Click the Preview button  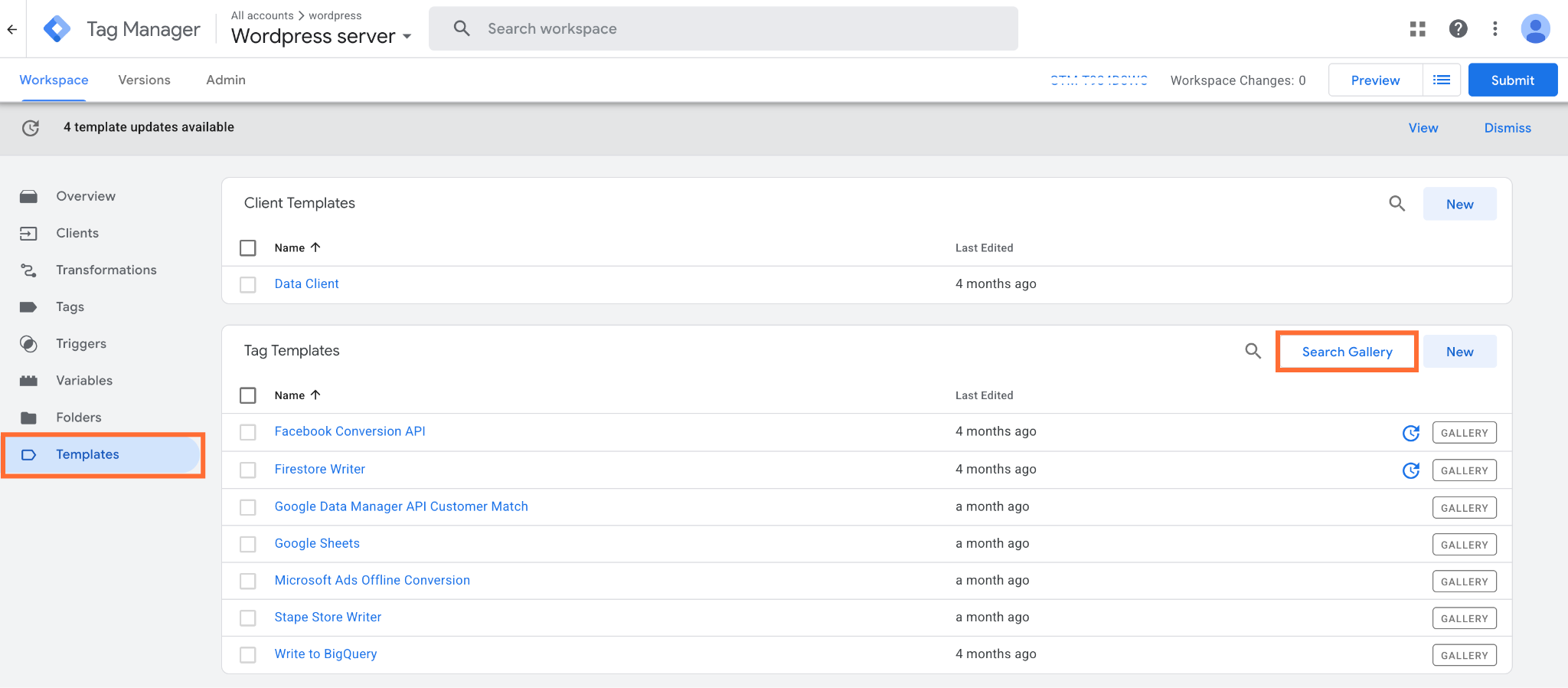(x=1375, y=80)
